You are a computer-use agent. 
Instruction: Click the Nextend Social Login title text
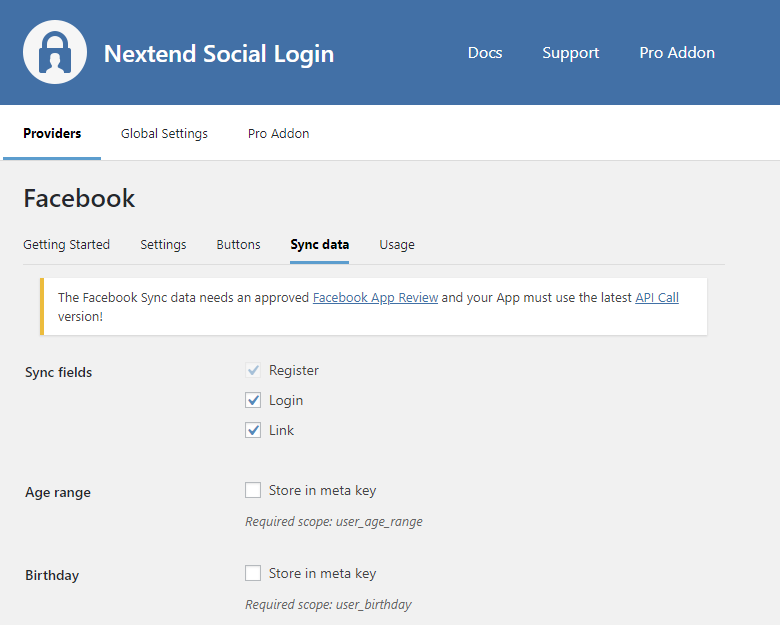click(x=219, y=54)
